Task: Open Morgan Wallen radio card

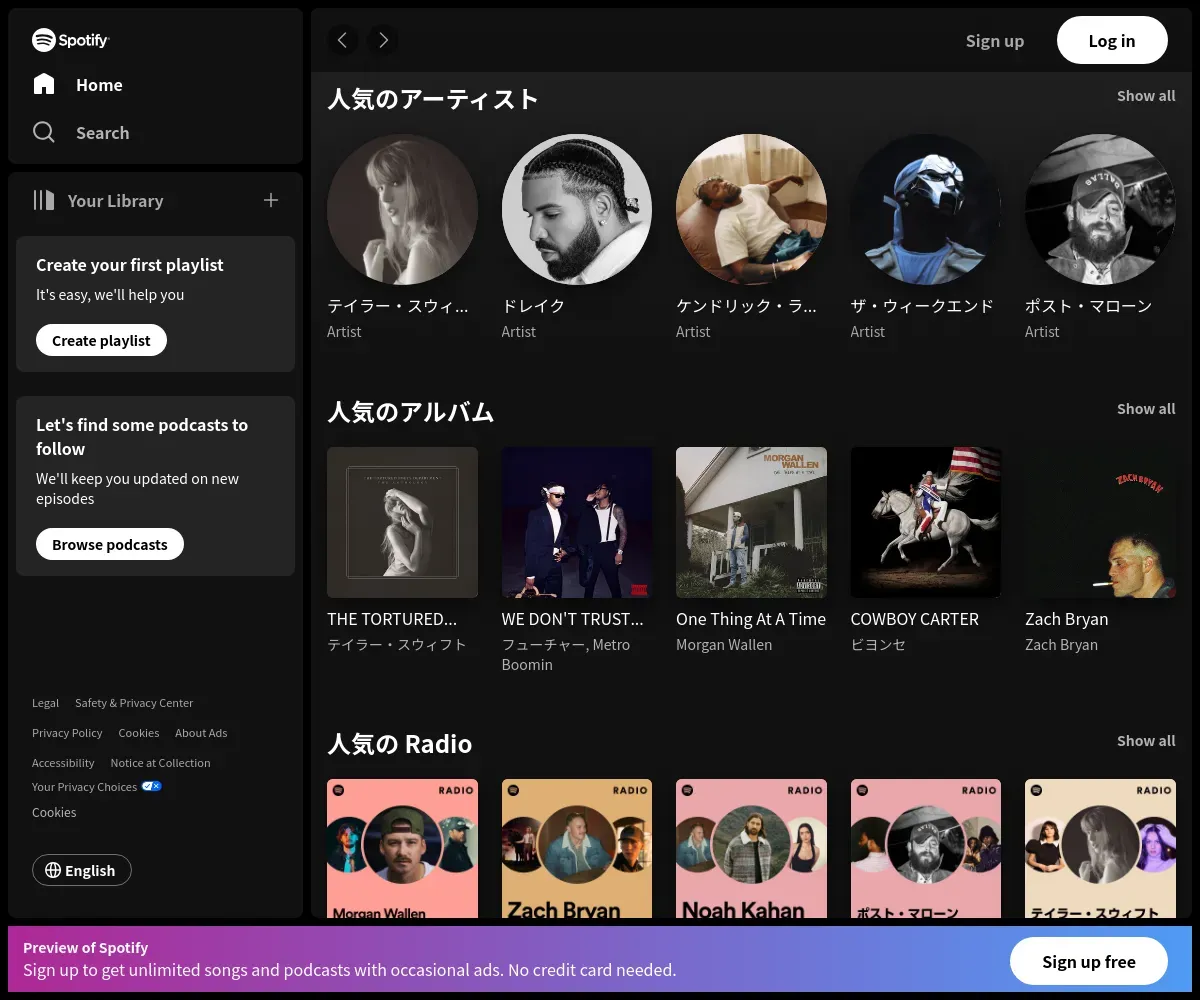Action: [x=402, y=848]
